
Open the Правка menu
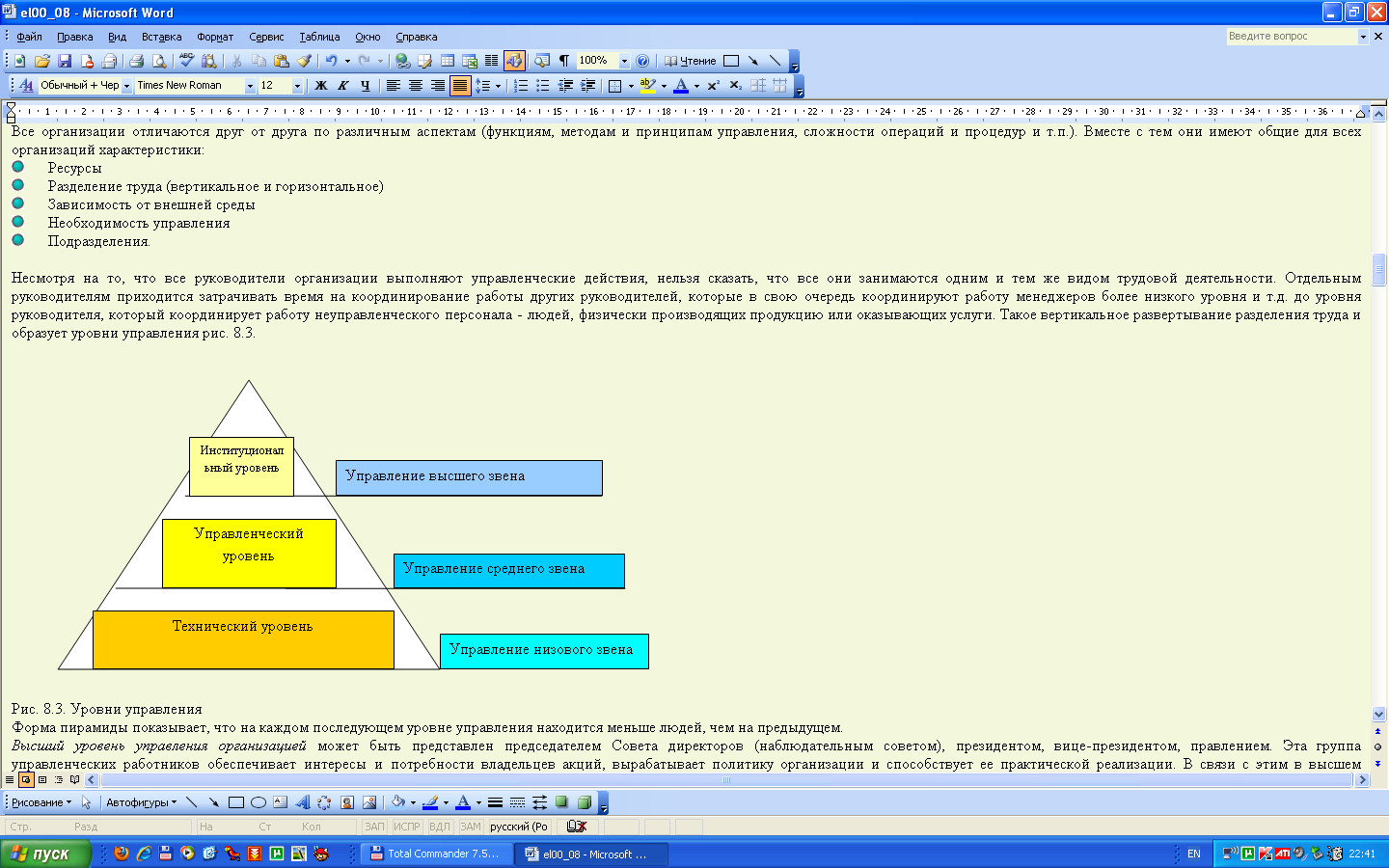click(74, 37)
